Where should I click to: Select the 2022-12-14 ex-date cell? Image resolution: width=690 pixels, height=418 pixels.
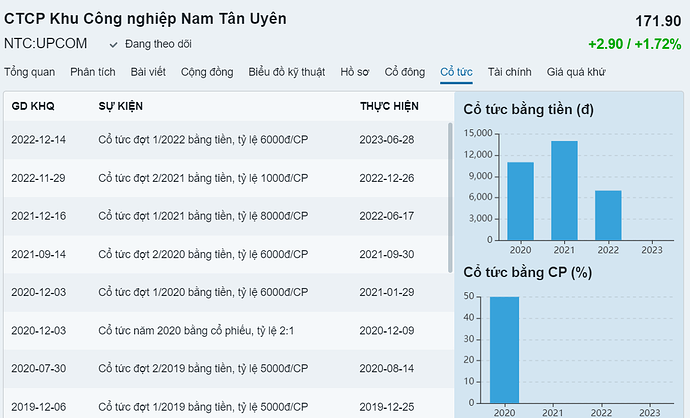point(39,140)
